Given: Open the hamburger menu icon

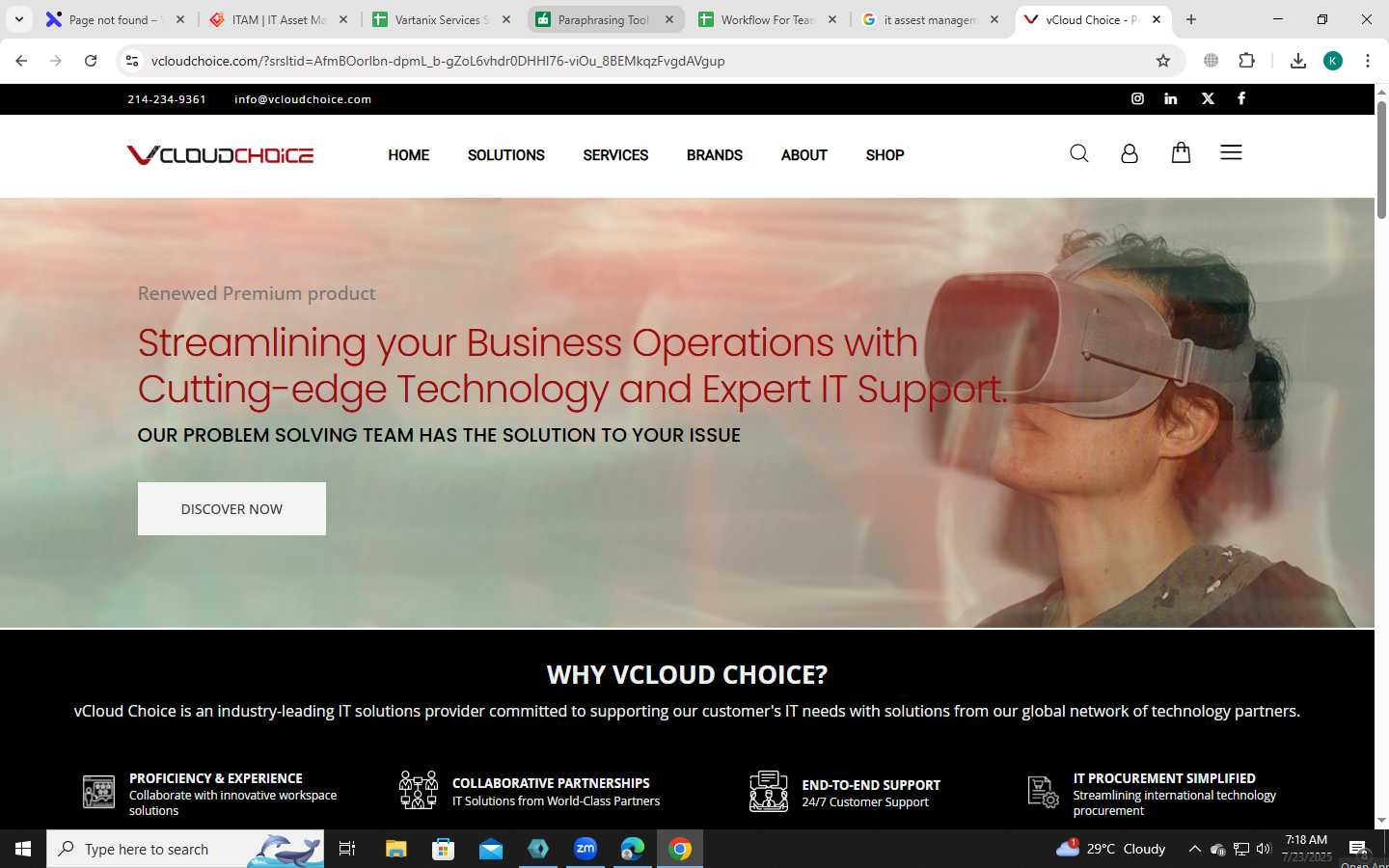Looking at the screenshot, I should coord(1231,152).
